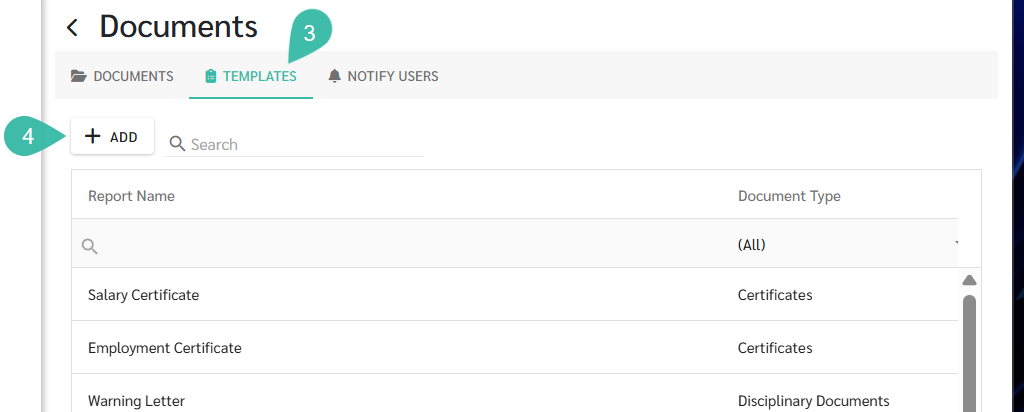Click the clipboard icon on Templates tab
1024x412 pixels.
pyautogui.click(x=210, y=76)
